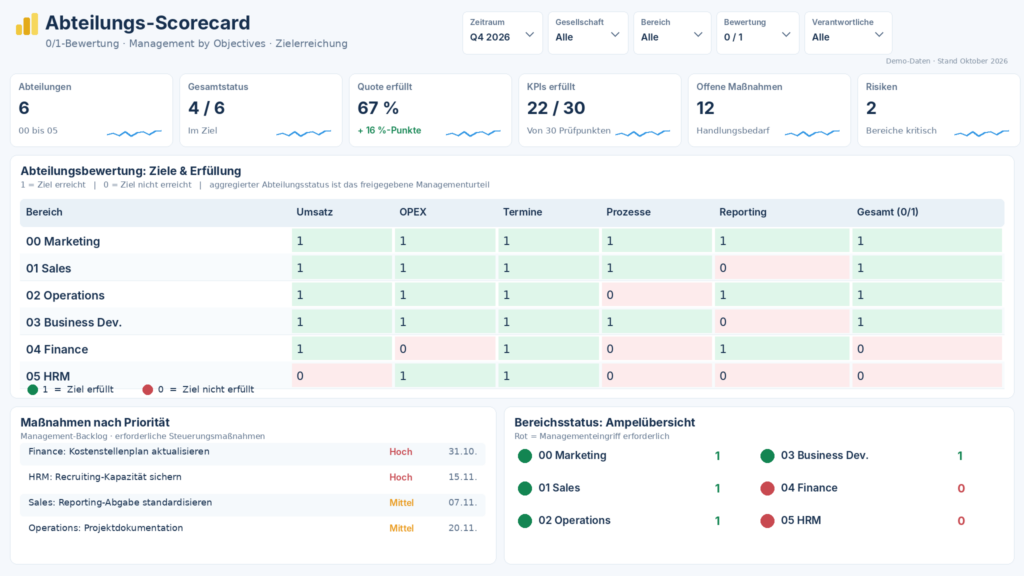The image size is (1024, 576).
Task: Click the Abteilungs-Scorecard title
Action: coord(148,23)
